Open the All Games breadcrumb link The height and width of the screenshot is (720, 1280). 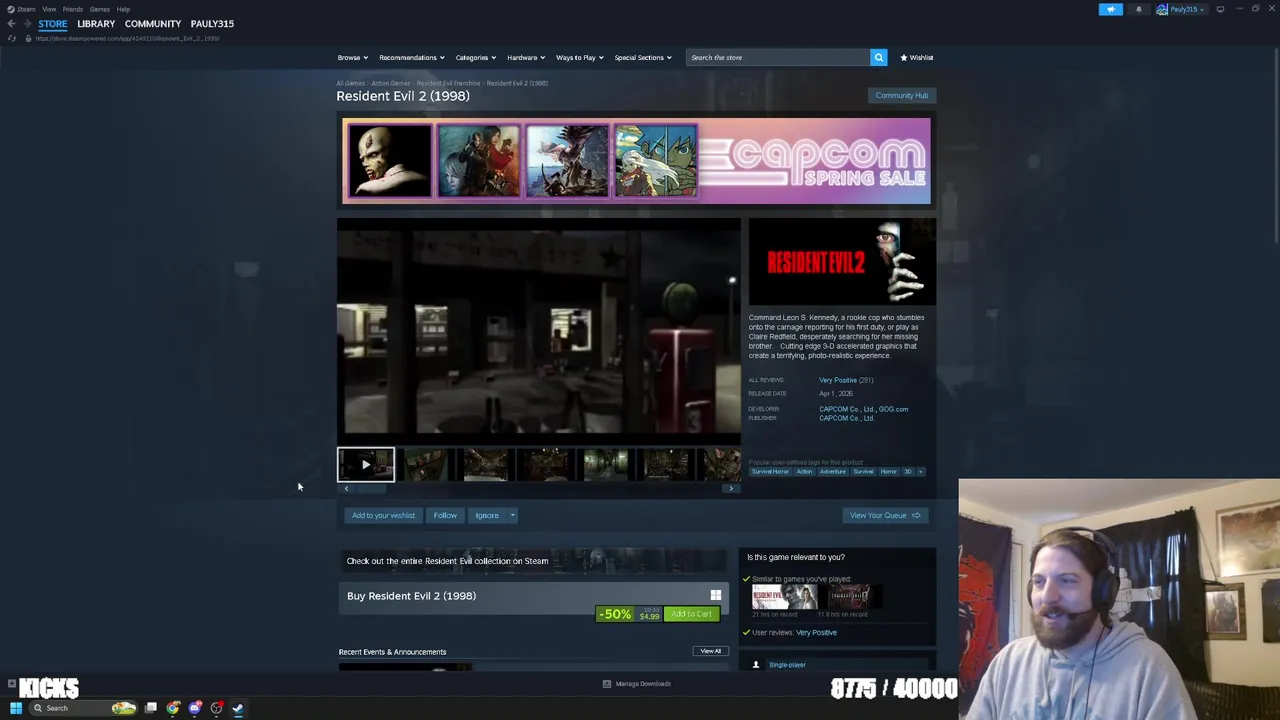coord(351,83)
